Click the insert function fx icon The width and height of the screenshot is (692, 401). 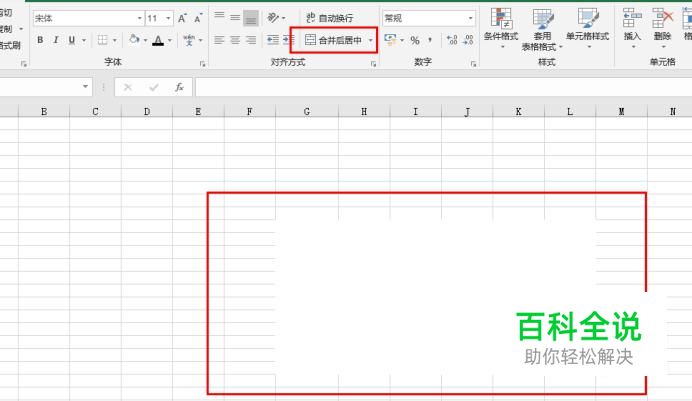(x=179, y=87)
